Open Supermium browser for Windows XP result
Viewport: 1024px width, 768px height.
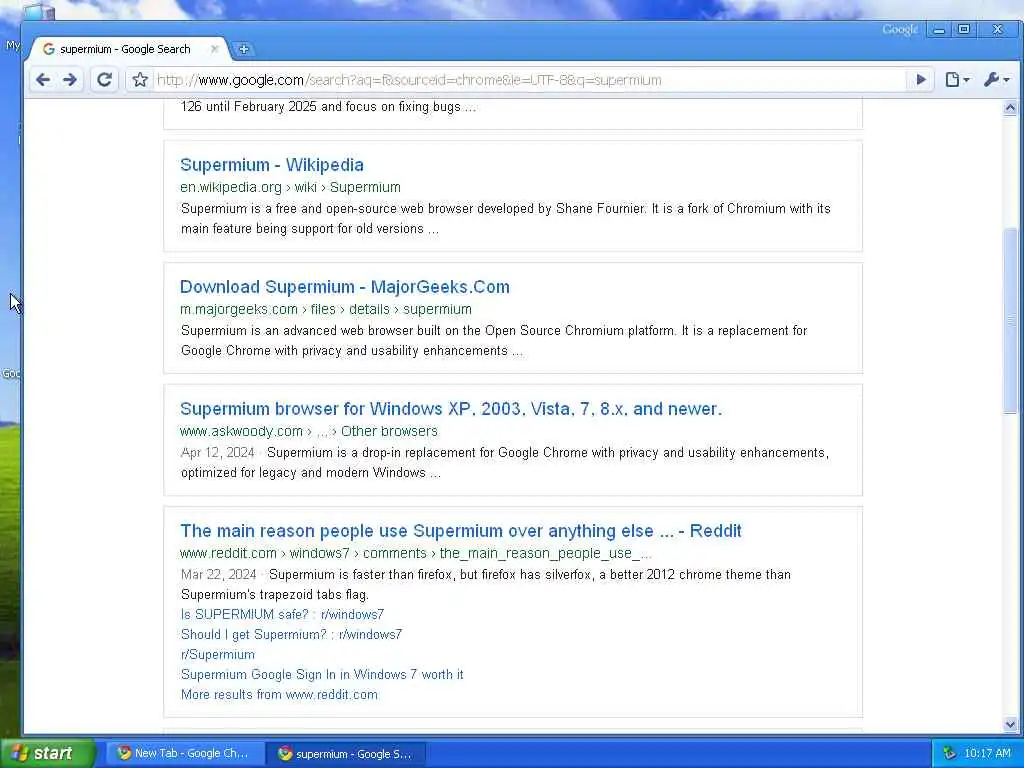(x=451, y=409)
